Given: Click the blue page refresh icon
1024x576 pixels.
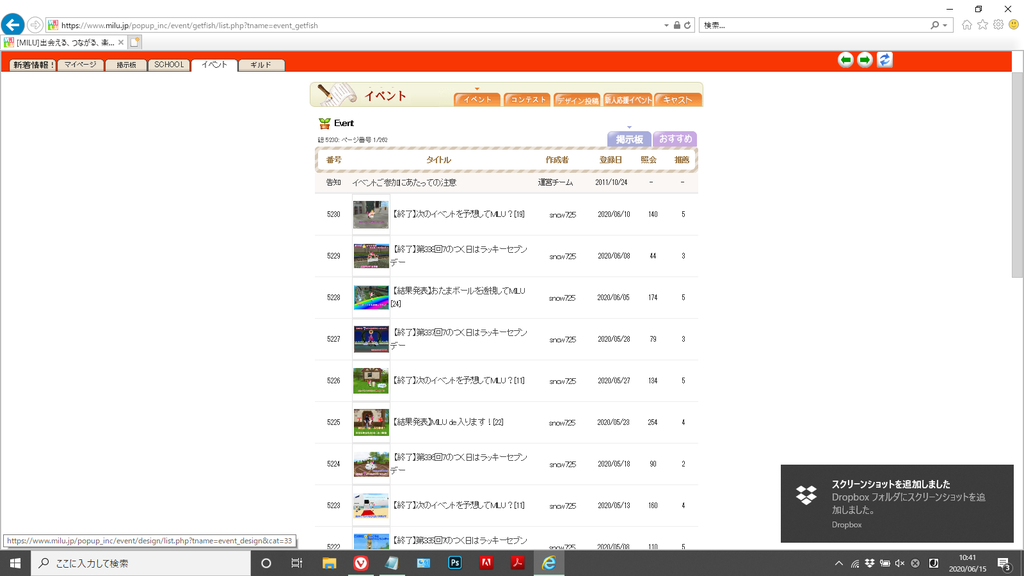Looking at the screenshot, I should (x=885, y=60).
